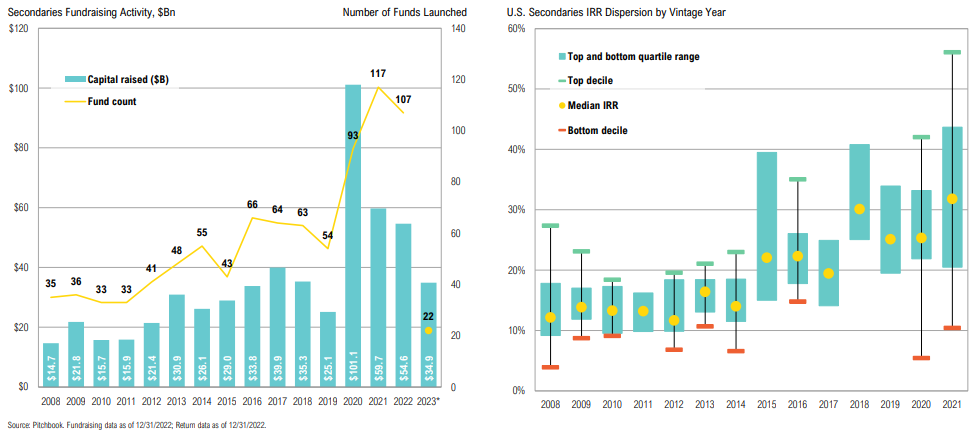This screenshot has height=435, width=979.
Task: Click the 2015 quartile range box
Action: pos(766,226)
